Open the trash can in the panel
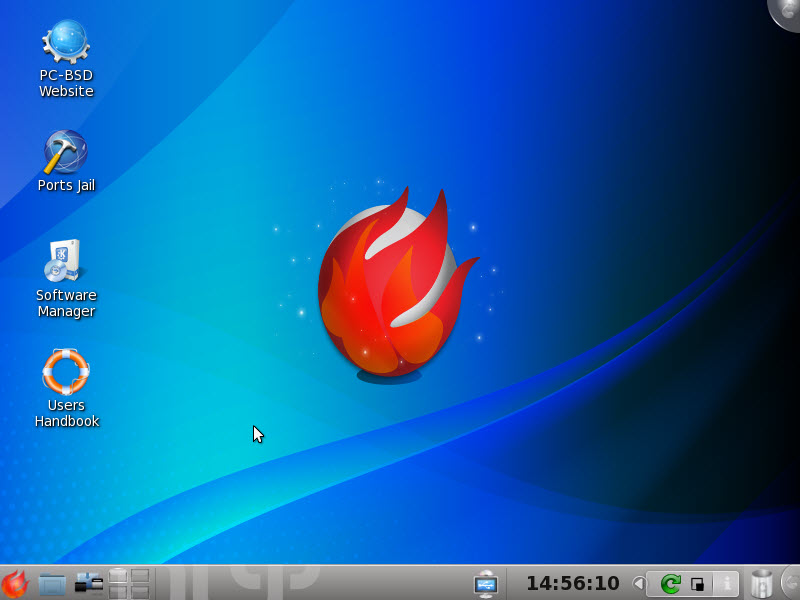This screenshot has width=800, height=600. (x=762, y=584)
